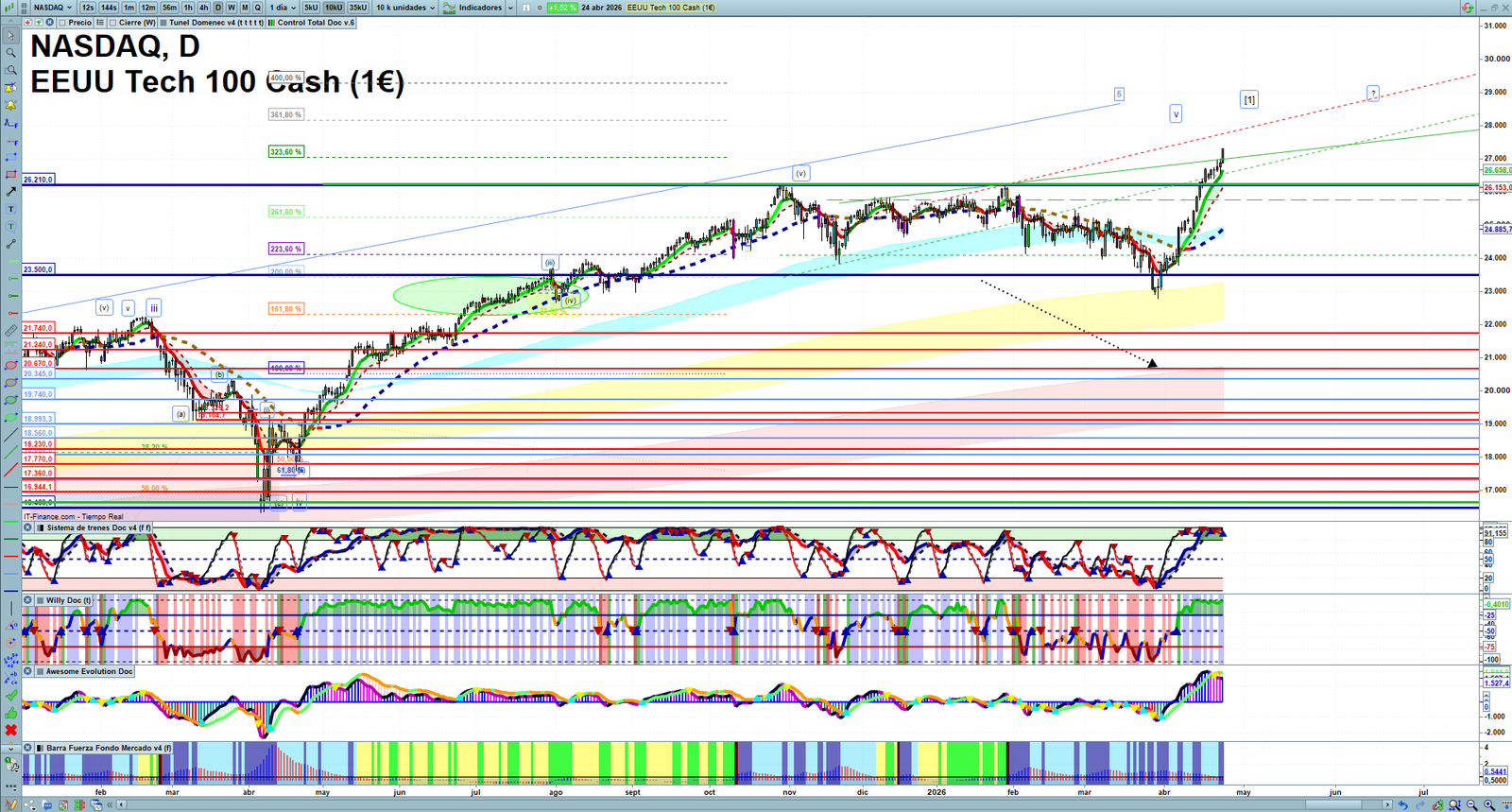Screen dimensions: 1512x812
Task: Click the undo arrow in bottom bar
Action: pos(1402,805)
